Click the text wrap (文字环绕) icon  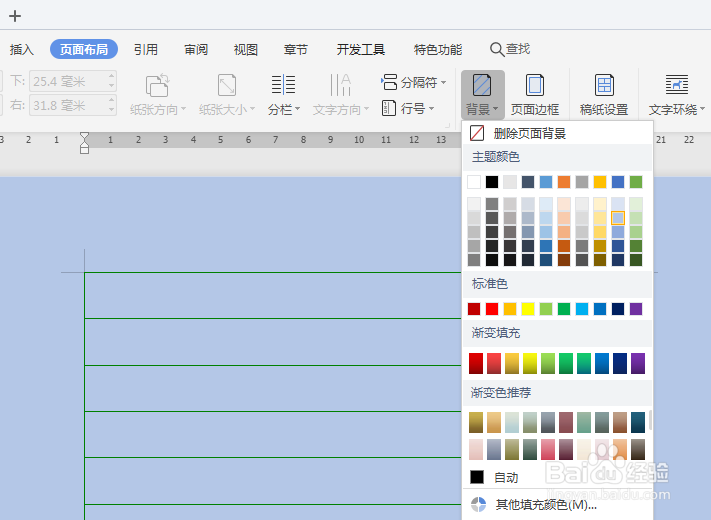pyautogui.click(x=677, y=85)
